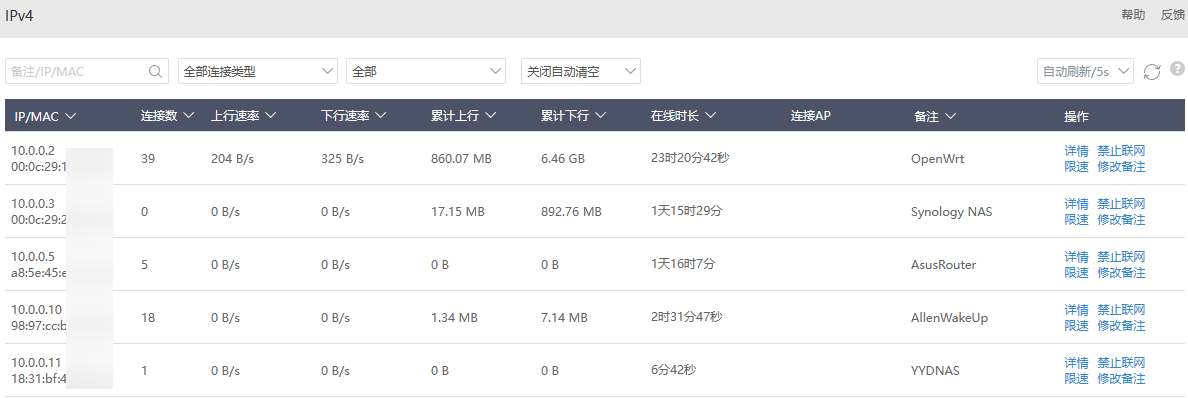The height and width of the screenshot is (398, 1188).
Task: Click 禁止联网 for YYDNAS
Action: (x=1121, y=362)
